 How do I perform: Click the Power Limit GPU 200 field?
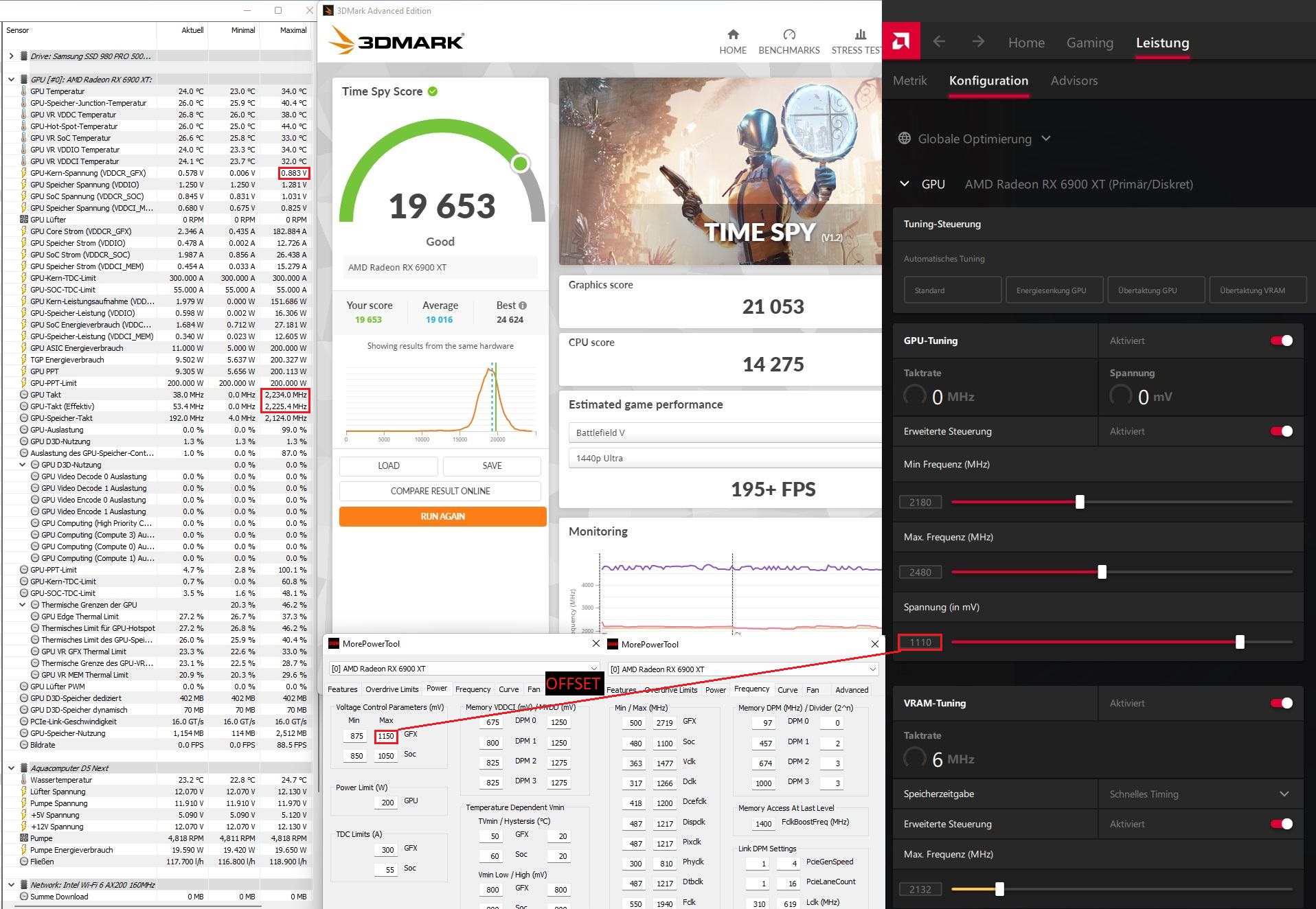(x=387, y=802)
